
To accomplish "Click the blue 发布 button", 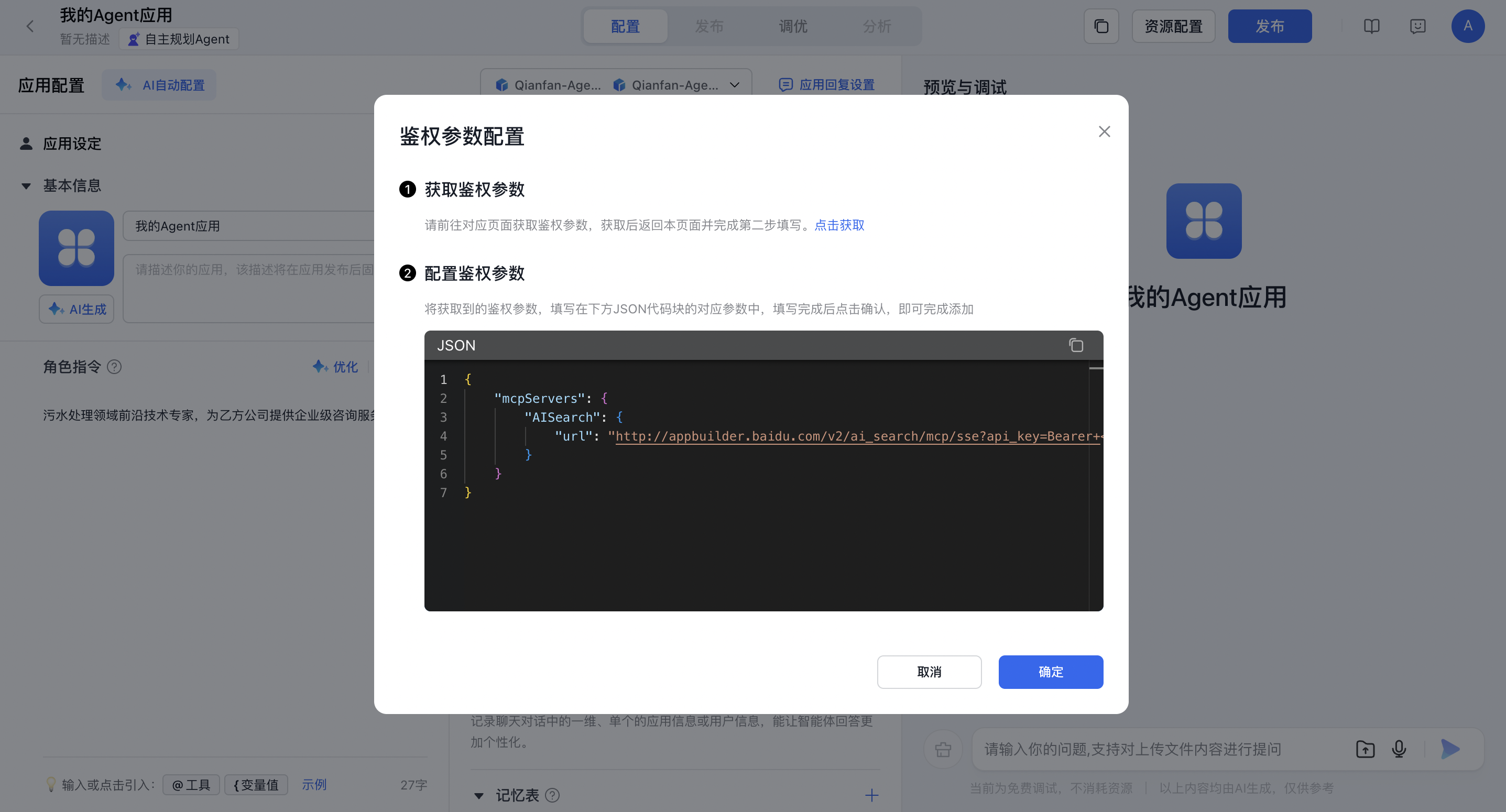I will click(x=1270, y=26).
